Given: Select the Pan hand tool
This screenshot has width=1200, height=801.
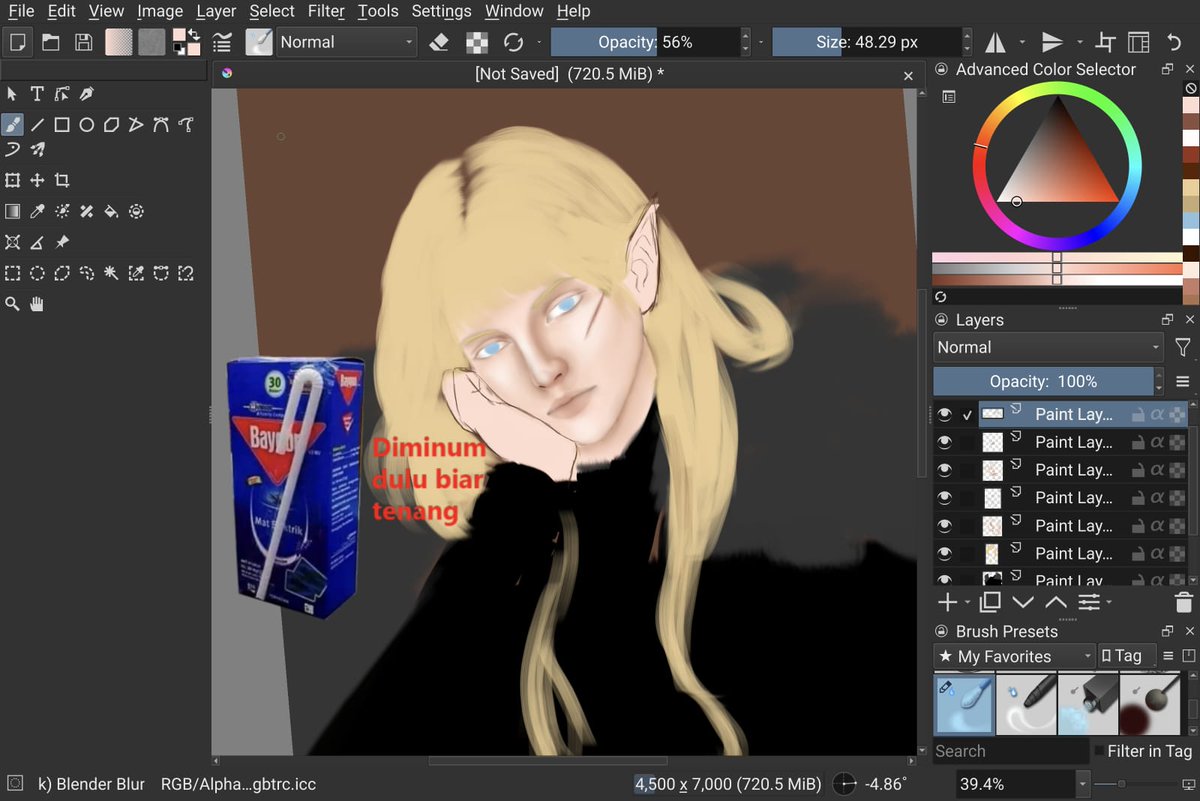Looking at the screenshot, I should [37, 304].
